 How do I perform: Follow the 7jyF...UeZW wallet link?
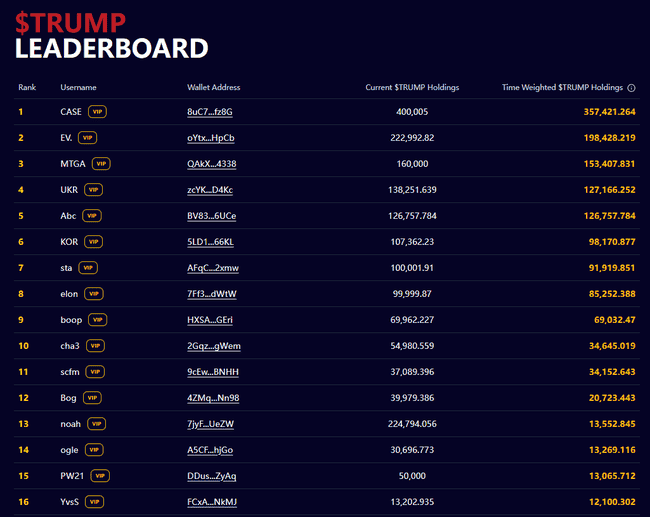tap(211, 424)
